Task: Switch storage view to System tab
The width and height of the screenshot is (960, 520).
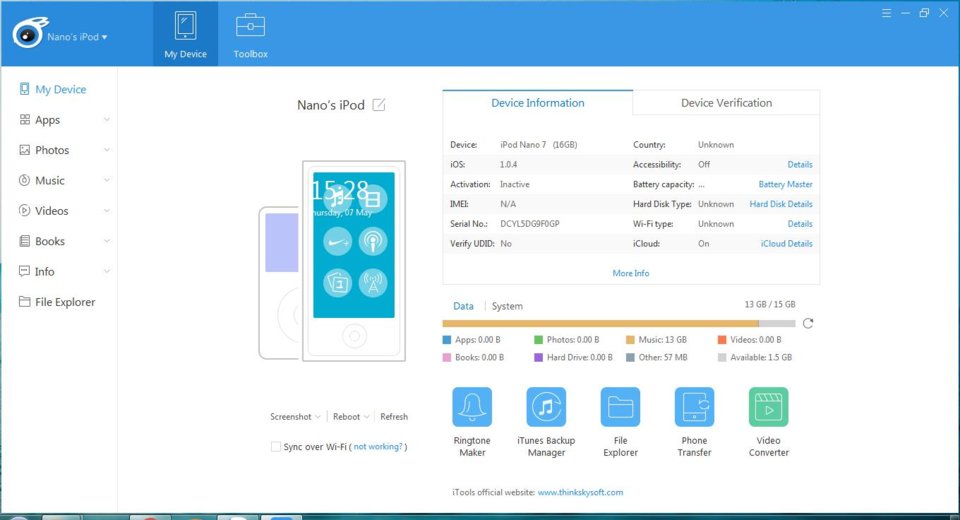Action: 507,306
